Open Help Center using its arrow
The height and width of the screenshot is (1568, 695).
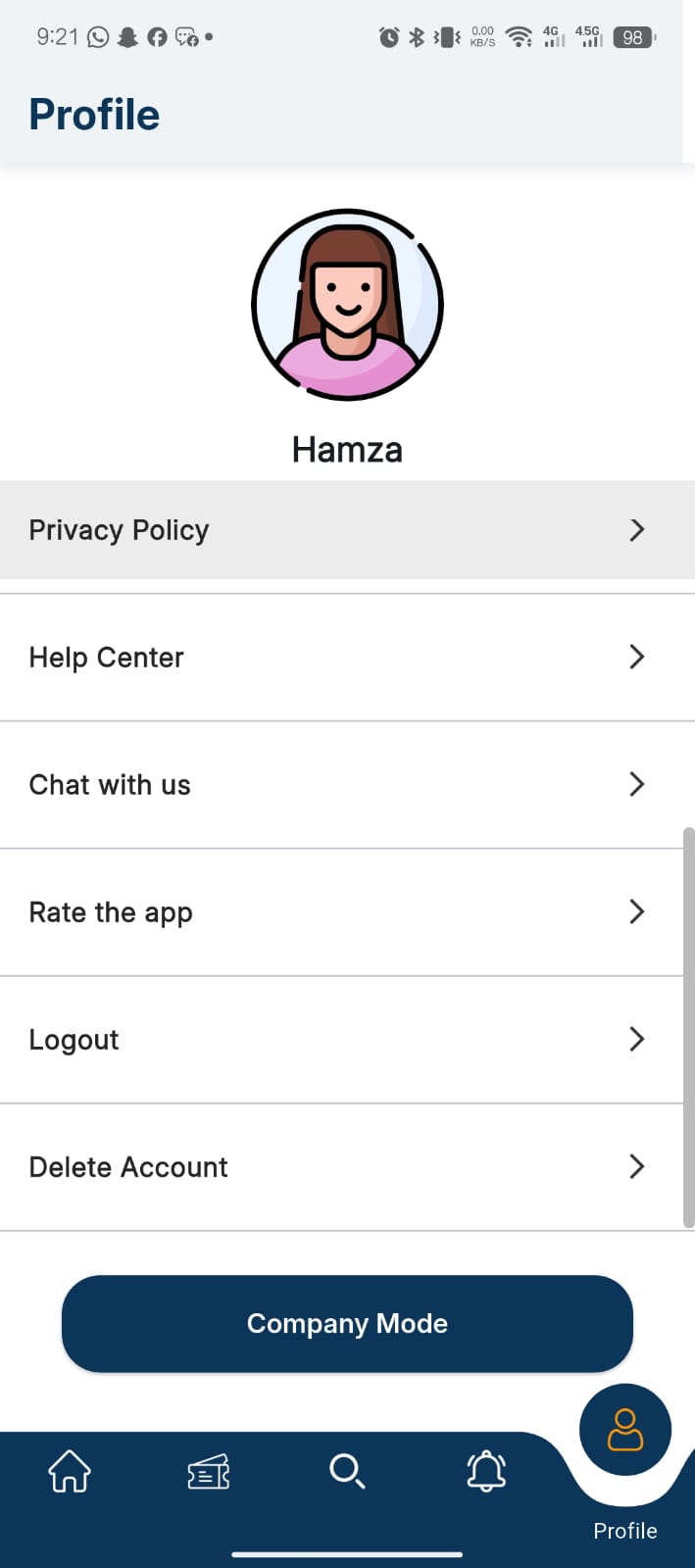coord(636,657)
